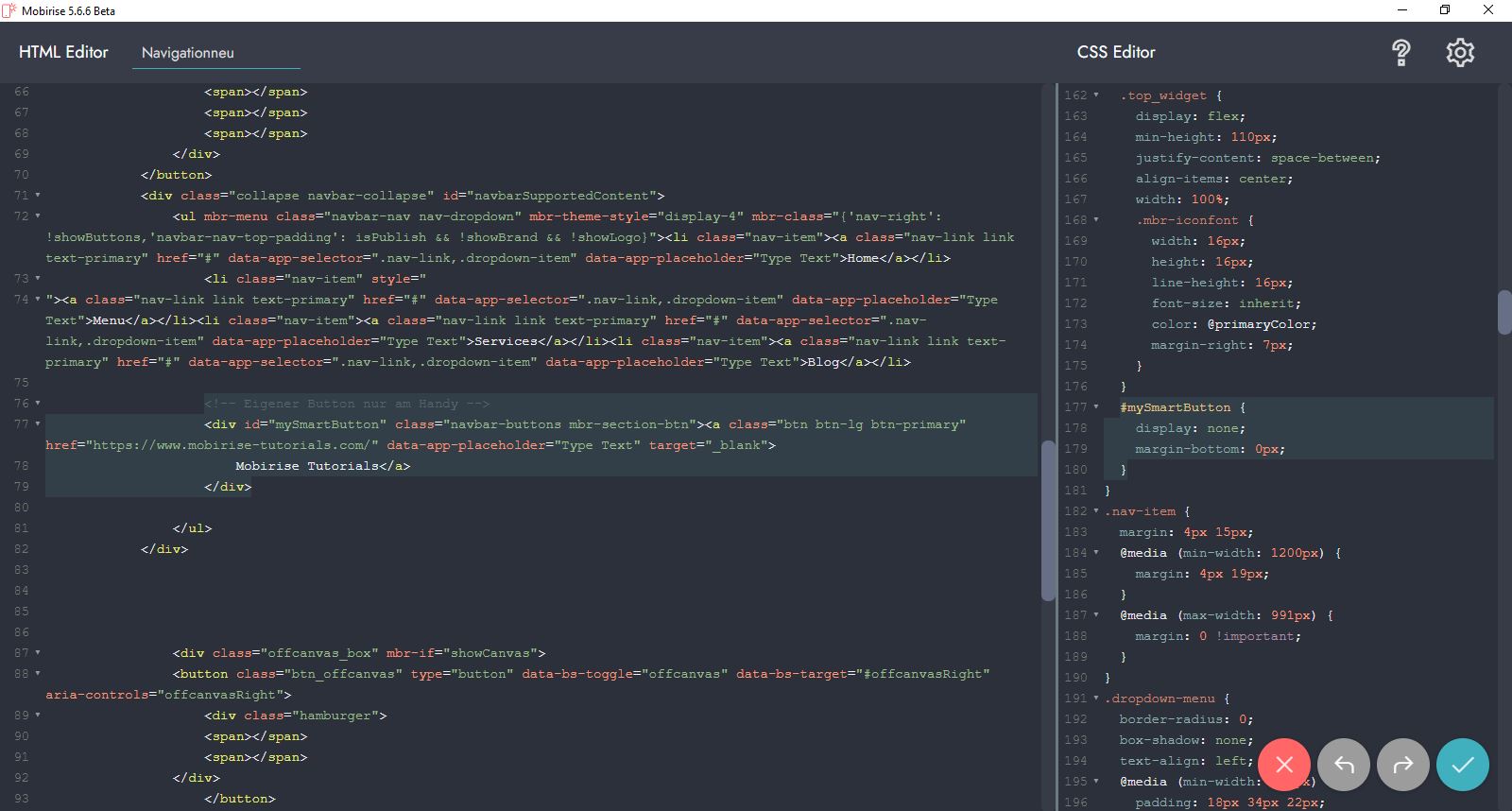Click the mobirise-tutorials.com href URL in code
The image size is (1512, 811).
[233, 445]
